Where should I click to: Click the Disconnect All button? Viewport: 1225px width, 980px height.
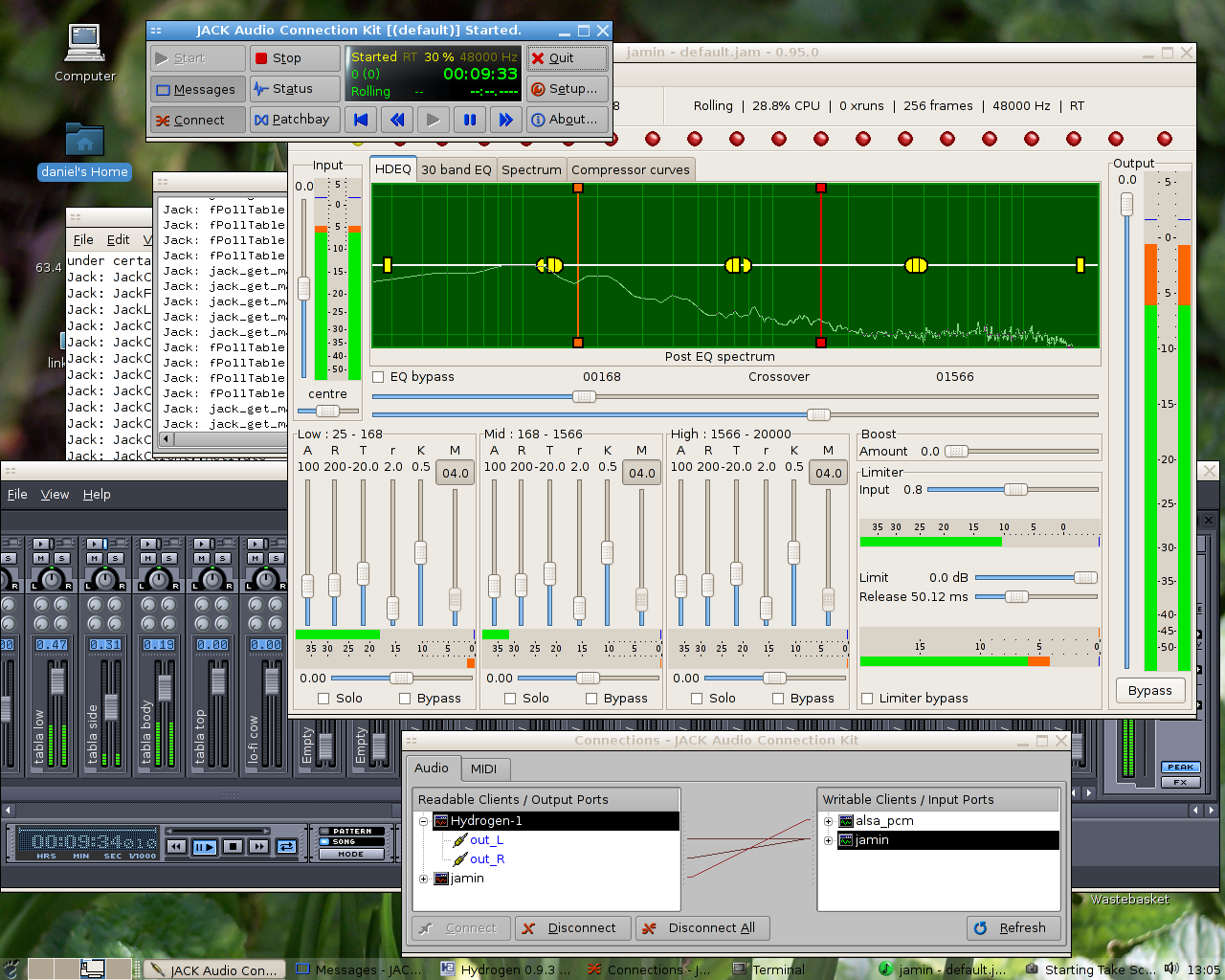pyautogui.click(x=702, y=928)
